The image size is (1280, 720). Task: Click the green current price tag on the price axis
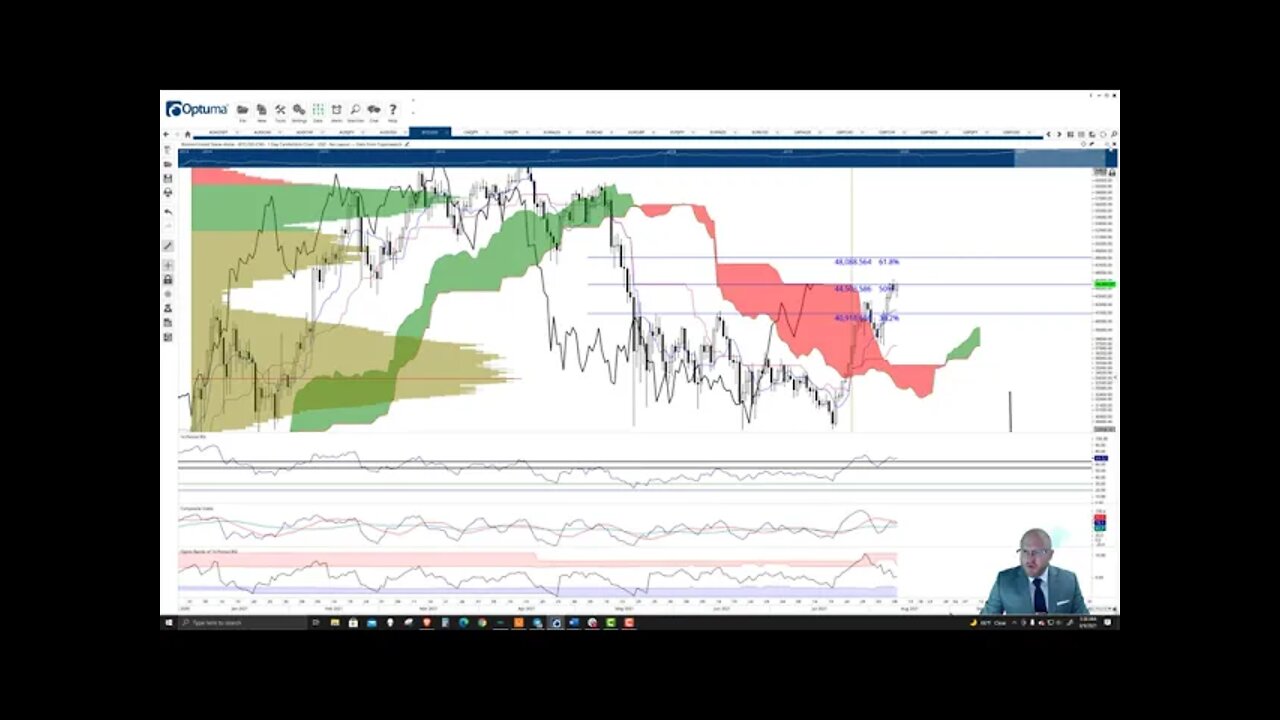pyautogui.click(x=1105, y=284)
